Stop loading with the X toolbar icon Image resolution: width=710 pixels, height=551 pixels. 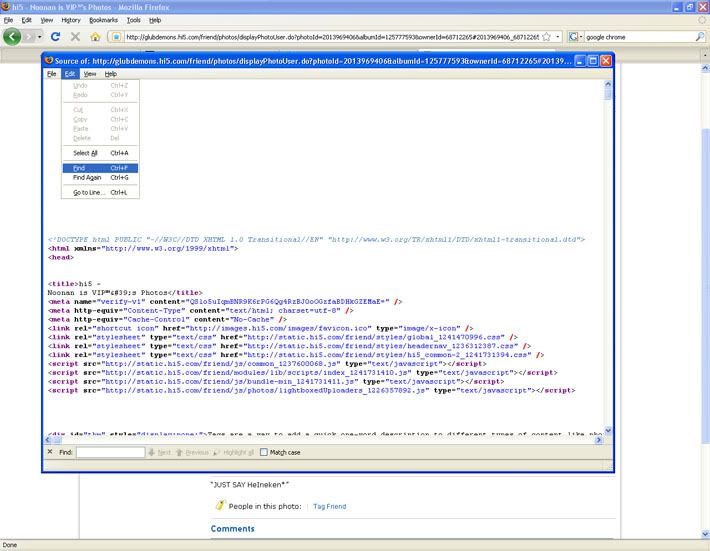pyautogui.click(x=75, y=37)
